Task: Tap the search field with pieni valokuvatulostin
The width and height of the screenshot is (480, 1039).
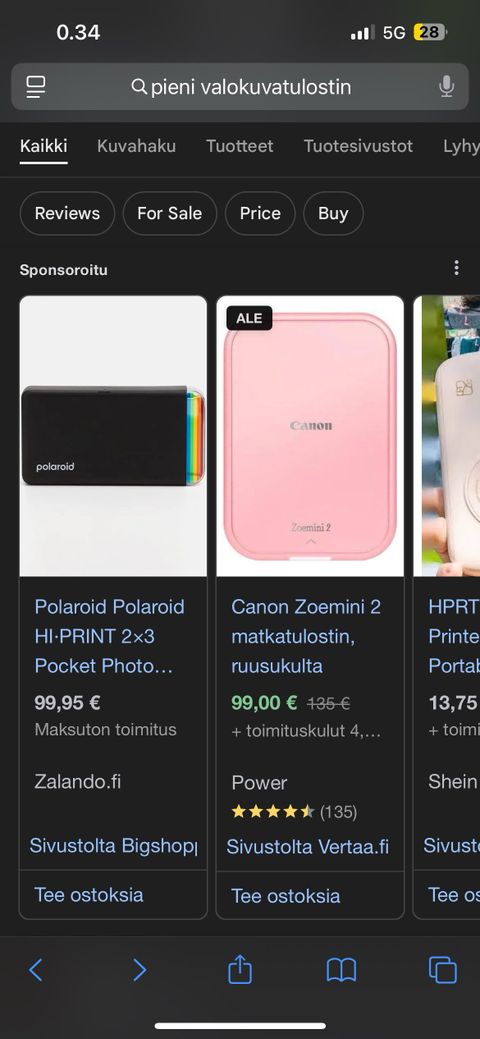Action: pyautogui.click(x=240, y=87)
